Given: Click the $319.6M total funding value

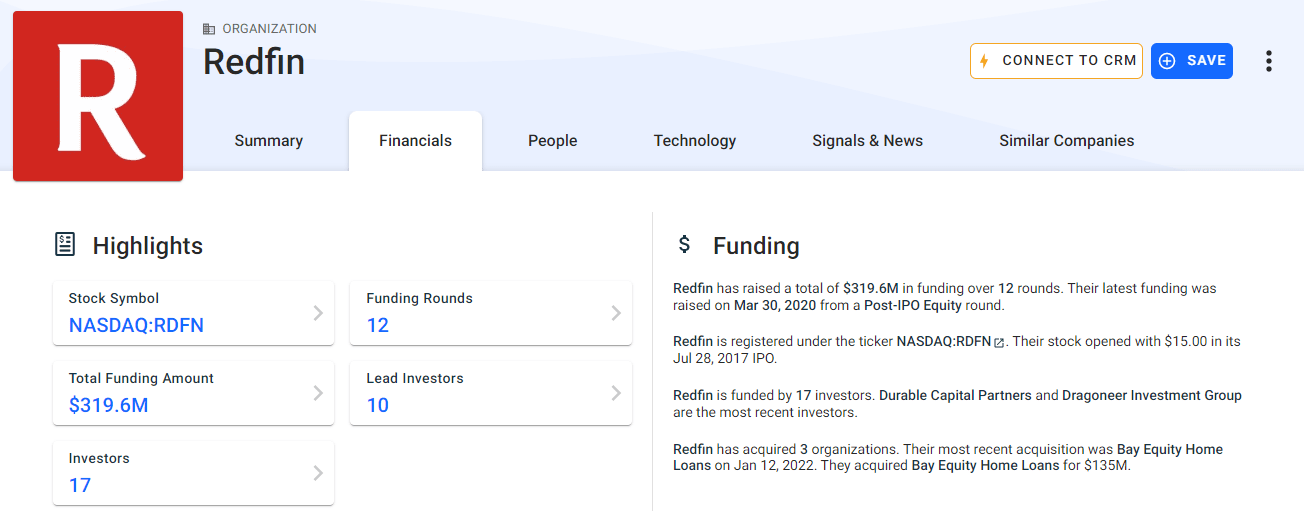Looking at the screenshot, I should pyautogui.click(x=109, y=405).
